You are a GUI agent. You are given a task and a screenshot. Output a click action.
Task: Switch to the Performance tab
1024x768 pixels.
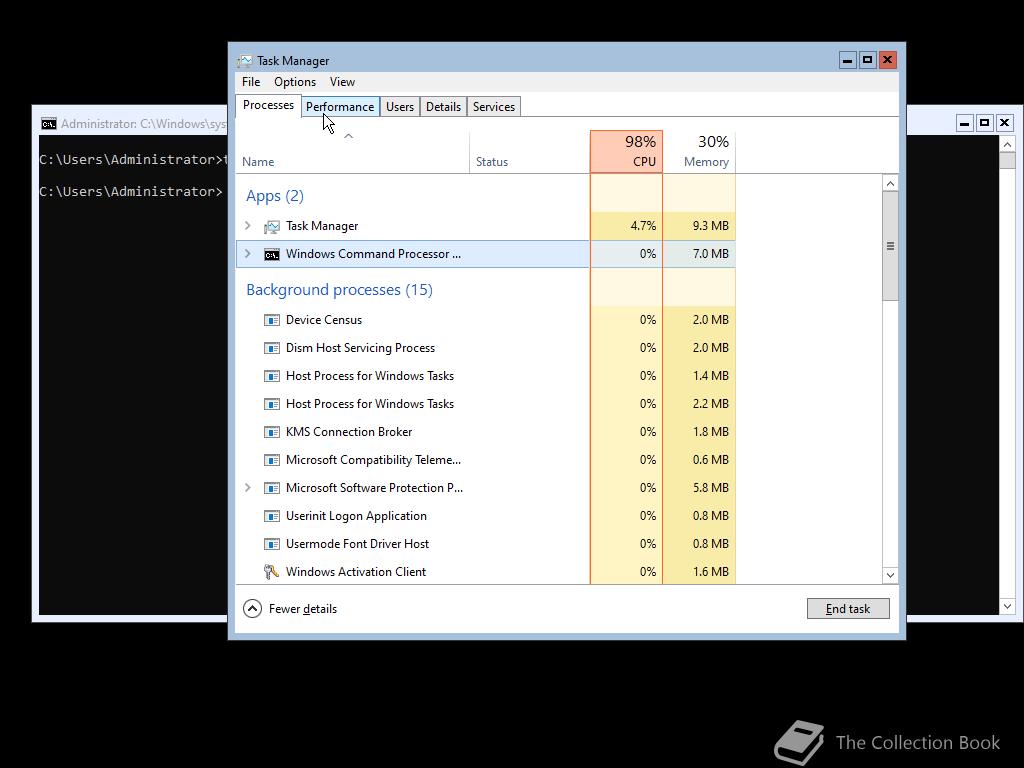[340, 107]
